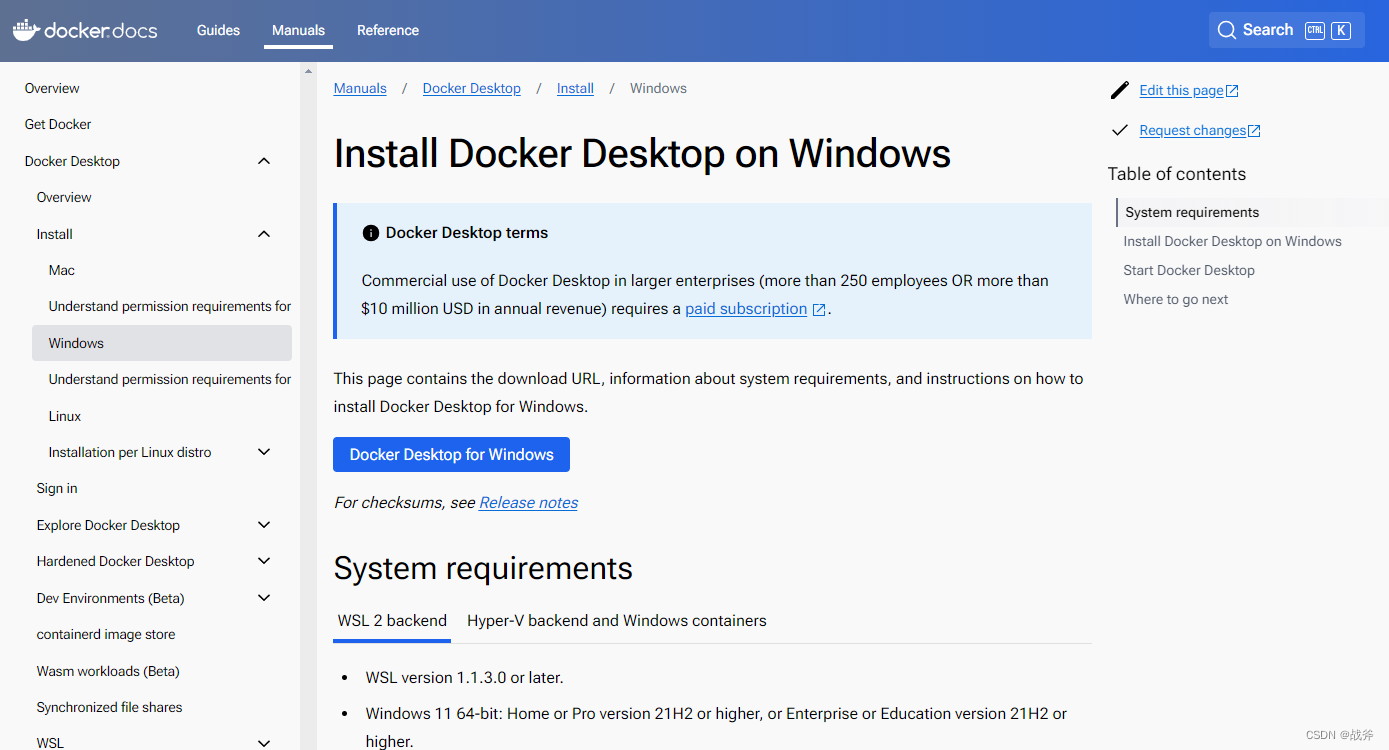Expand the WSL sidebar section
This screenshot has width=1389, height=750.
click(x=264, y=743)
